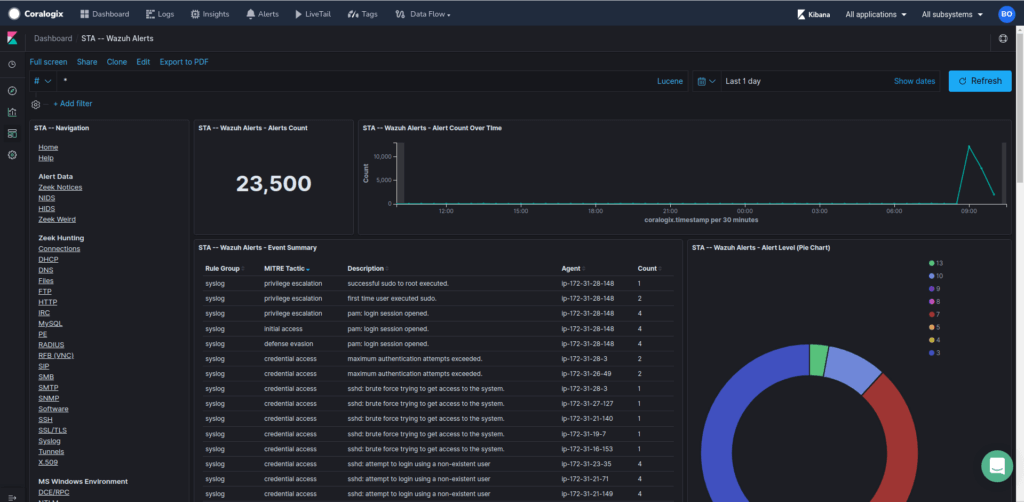Image resolution: width=1024 pixels, height=502 pixels.
Task: Click Kibana in the top bar
Action: click(814, 14)
